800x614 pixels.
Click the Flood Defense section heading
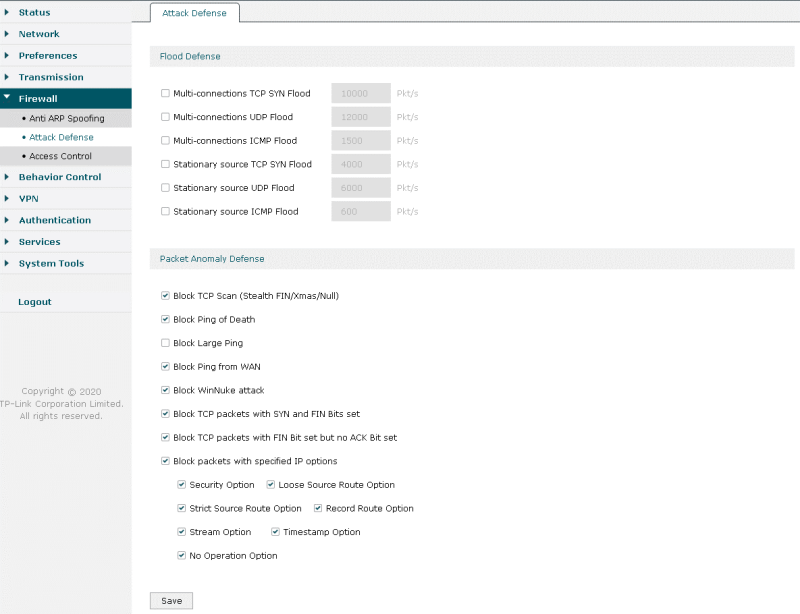pyautogui.click(x=190, y=56)
